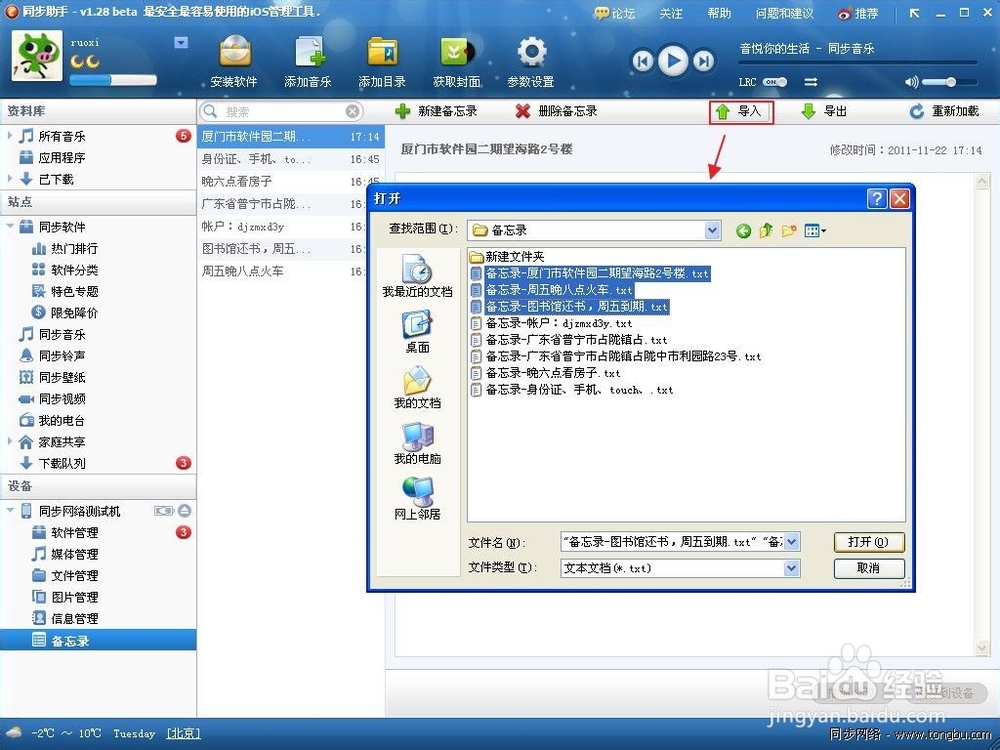Skip to the previous track
Image resolution: width=1000 pixels, height=750 pixels.
pos(642,61)
